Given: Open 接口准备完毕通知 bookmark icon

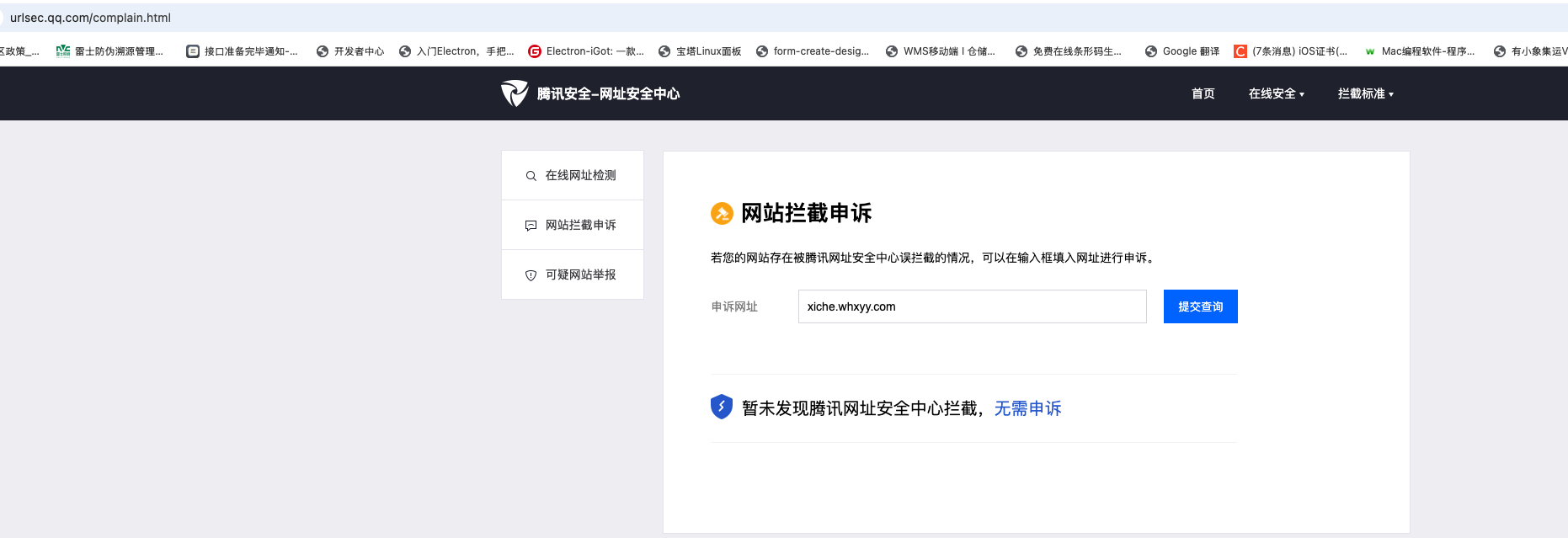Looking at the screenshot, I should 193,51.
